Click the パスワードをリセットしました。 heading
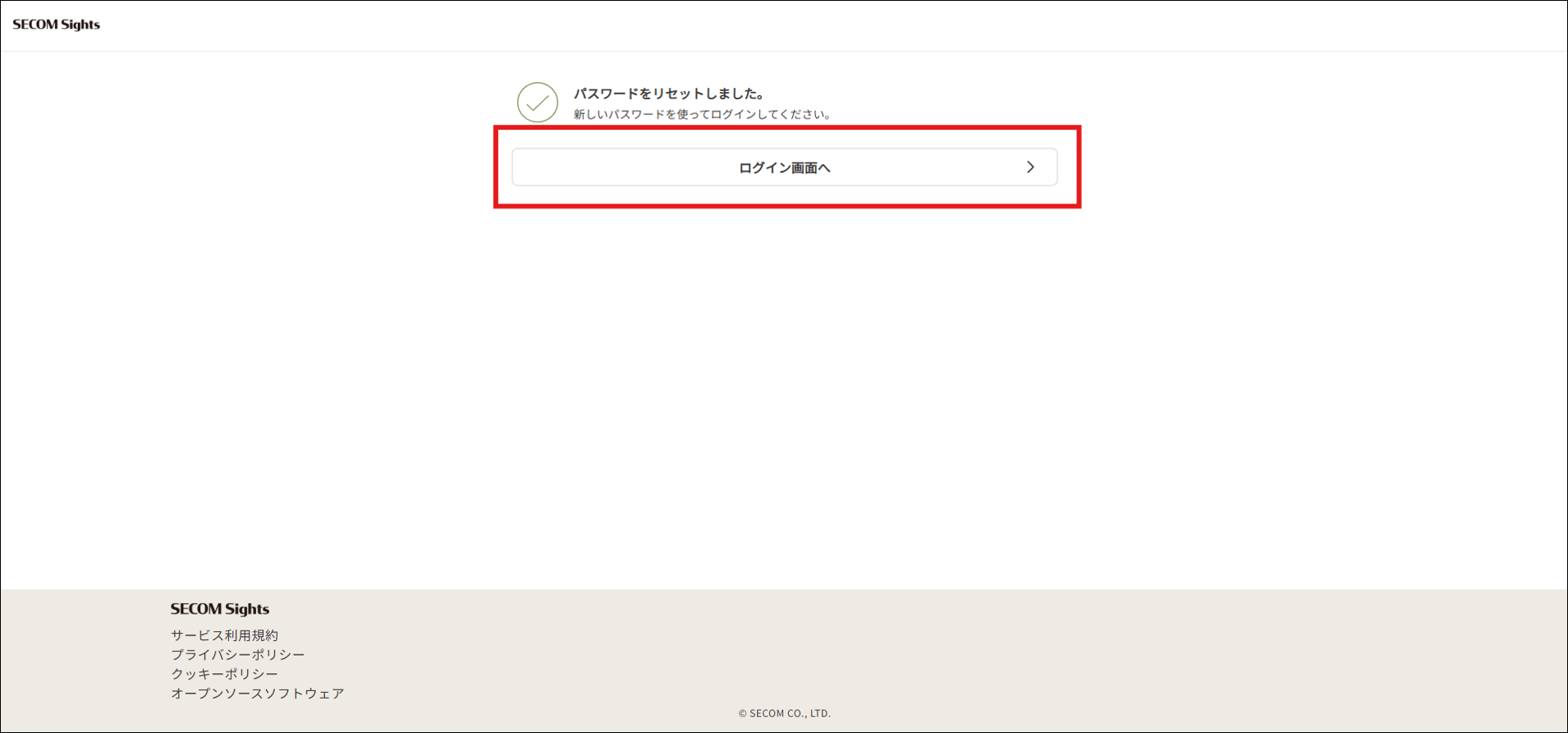 click(x=669, y=94)
